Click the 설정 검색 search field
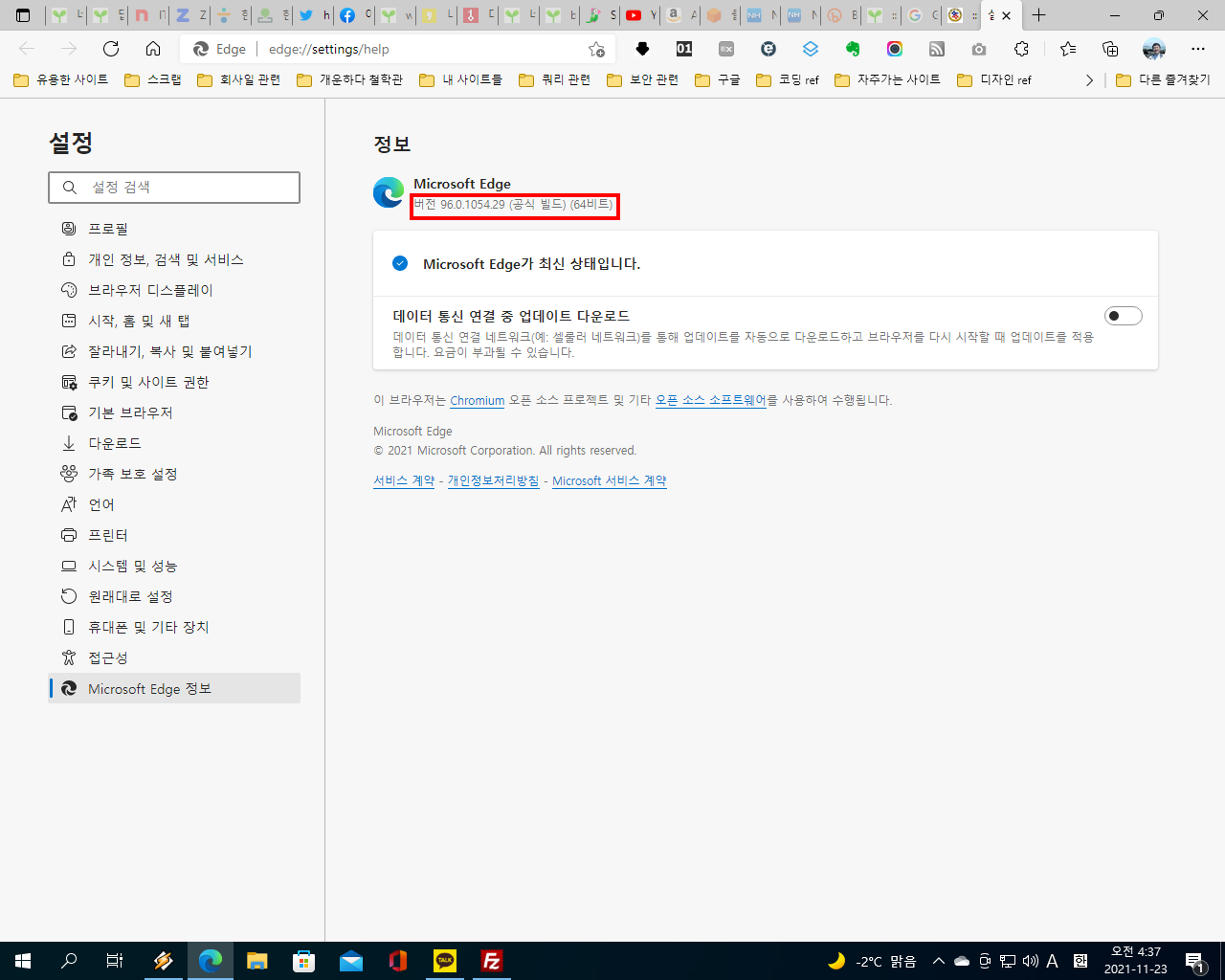This screenshot has width=1225, height=980. (174, 188)
